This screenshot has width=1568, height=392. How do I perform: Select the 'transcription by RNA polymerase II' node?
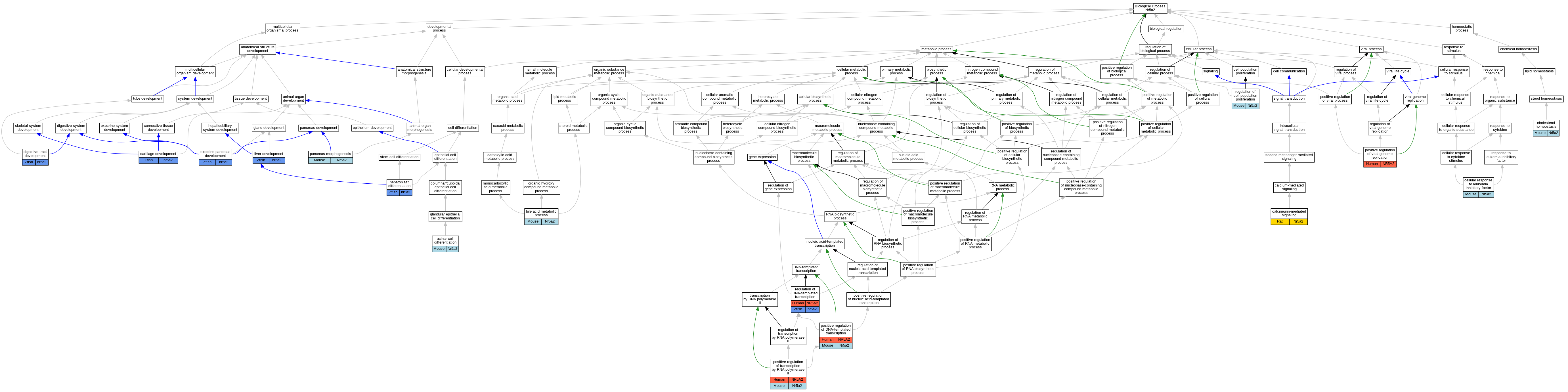[x=760, y=299]
